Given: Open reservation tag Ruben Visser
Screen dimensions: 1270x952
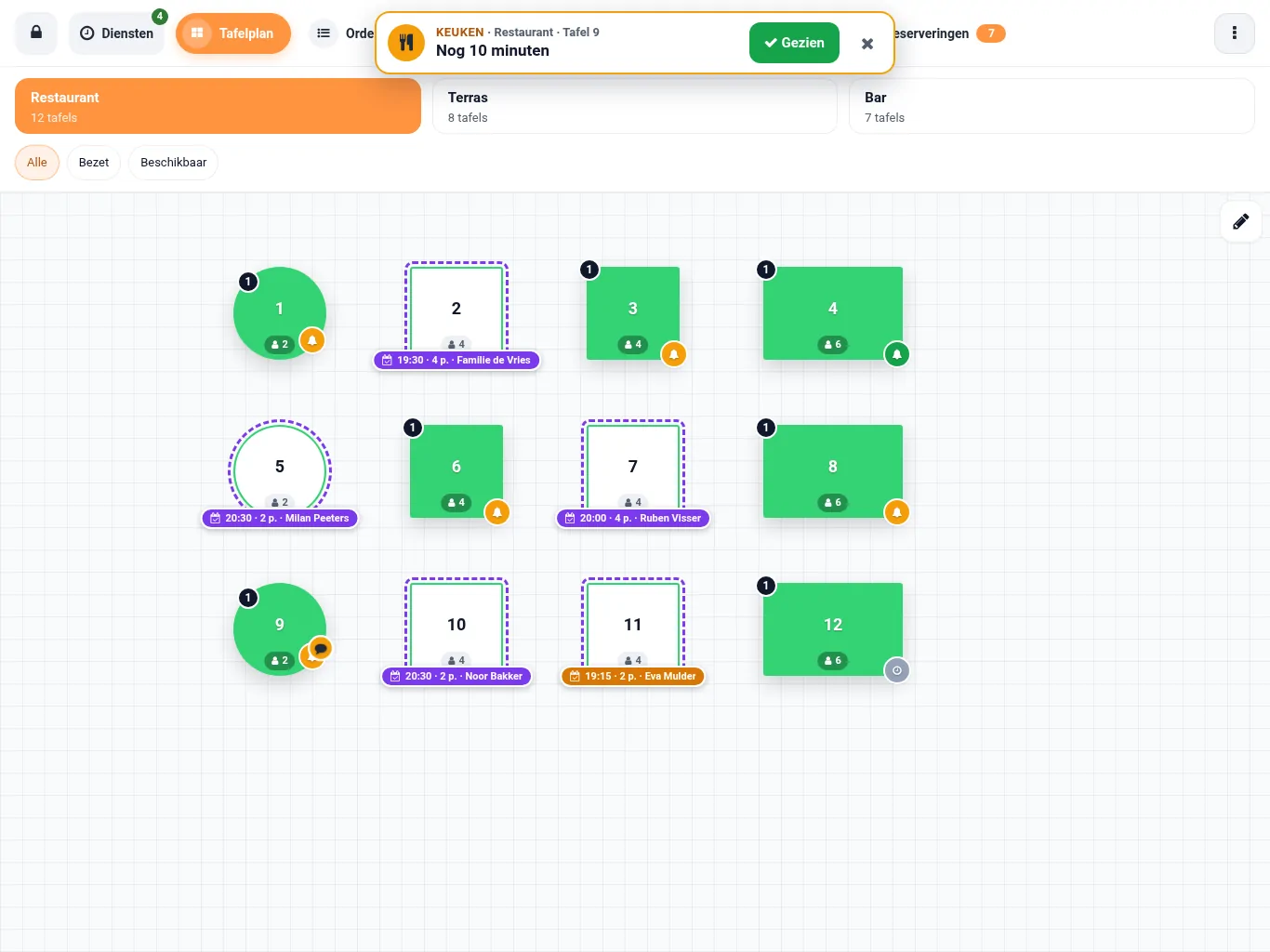Looking at the screenshot, I should (x=633, y=518).
